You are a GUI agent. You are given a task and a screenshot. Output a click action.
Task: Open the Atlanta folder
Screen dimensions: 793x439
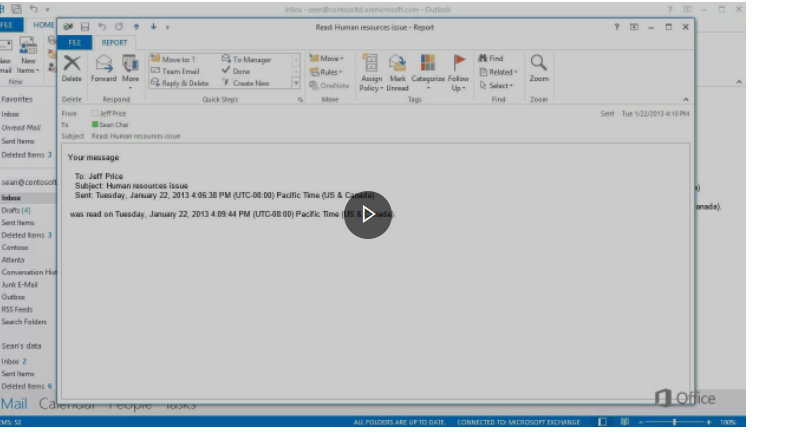click(x=13, y=259)
